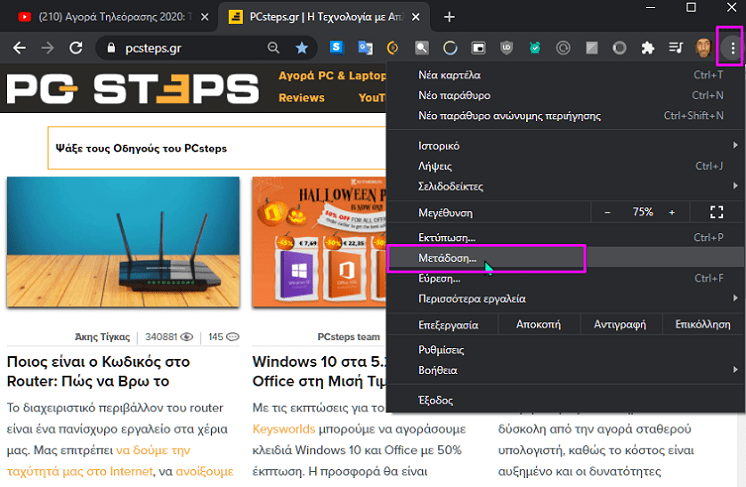Expand Περισσότερα εργαλεία submenu
Screen dimensions: 746x487
coord(566,299)
